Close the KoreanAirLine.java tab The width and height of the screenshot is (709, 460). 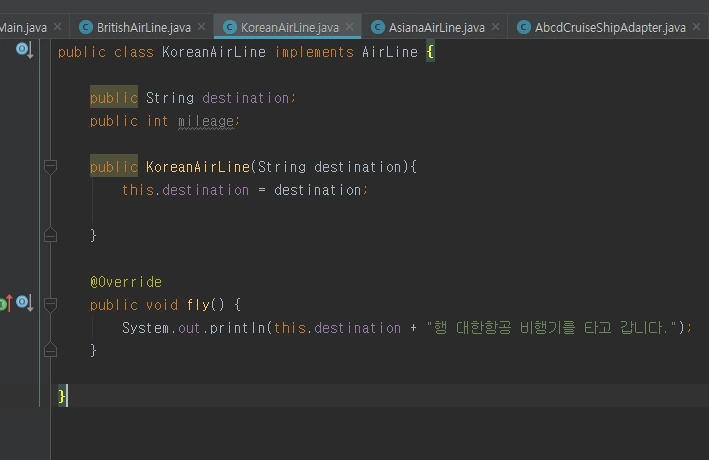coord(350,27)
